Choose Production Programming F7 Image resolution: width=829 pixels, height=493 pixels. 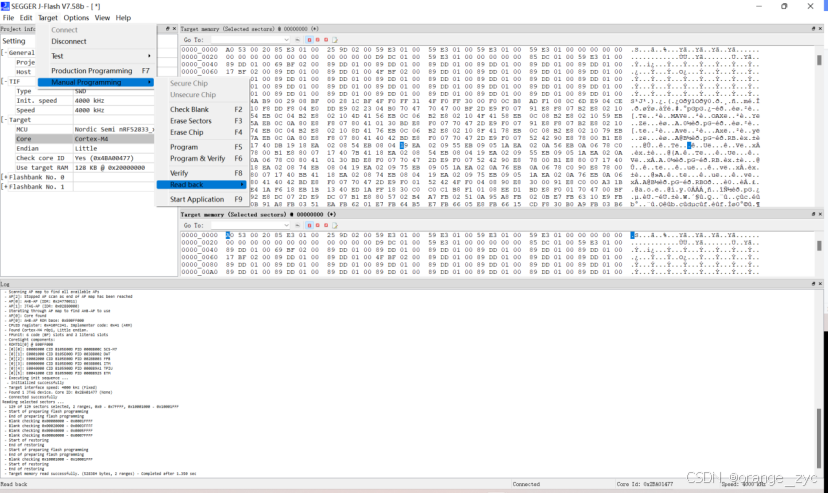(x=96, y=70)
